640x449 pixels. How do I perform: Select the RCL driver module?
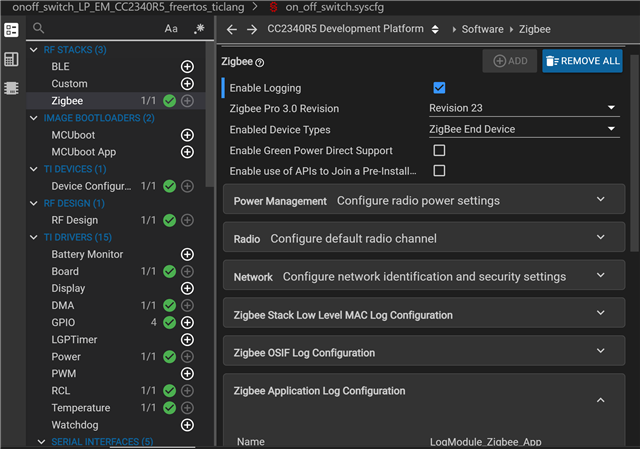point(61,391)
